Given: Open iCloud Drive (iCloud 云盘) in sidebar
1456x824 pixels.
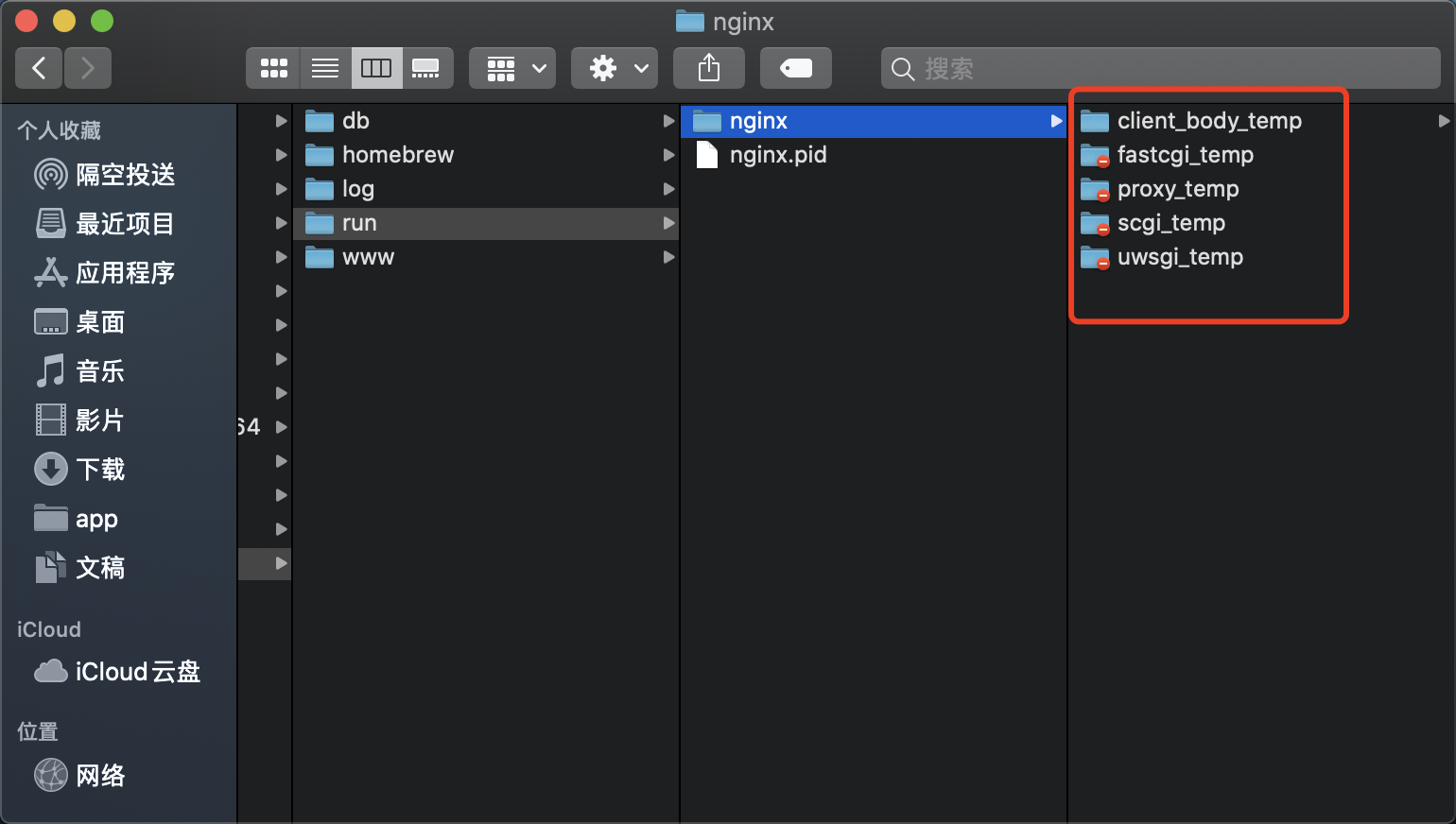Looking at the screenshot, I should point(118,672).
